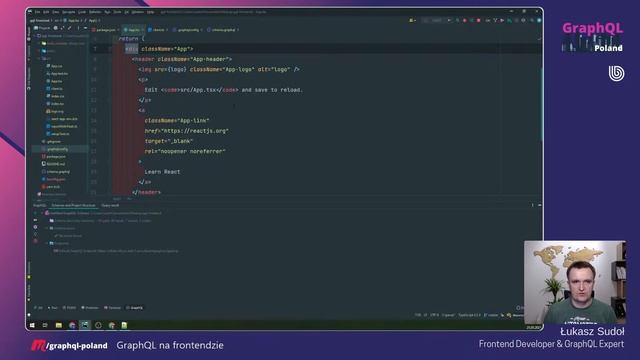
Task: Switch to the client.ts editor tab
Action: (x=158, y=30)
